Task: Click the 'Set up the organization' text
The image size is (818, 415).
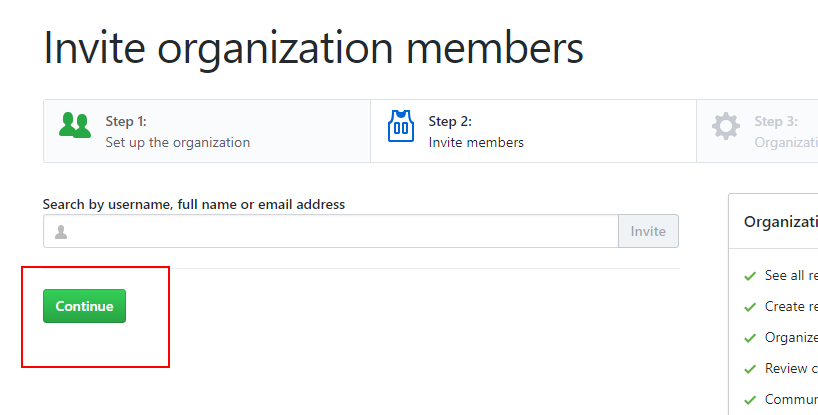Action: pos(177,142)
